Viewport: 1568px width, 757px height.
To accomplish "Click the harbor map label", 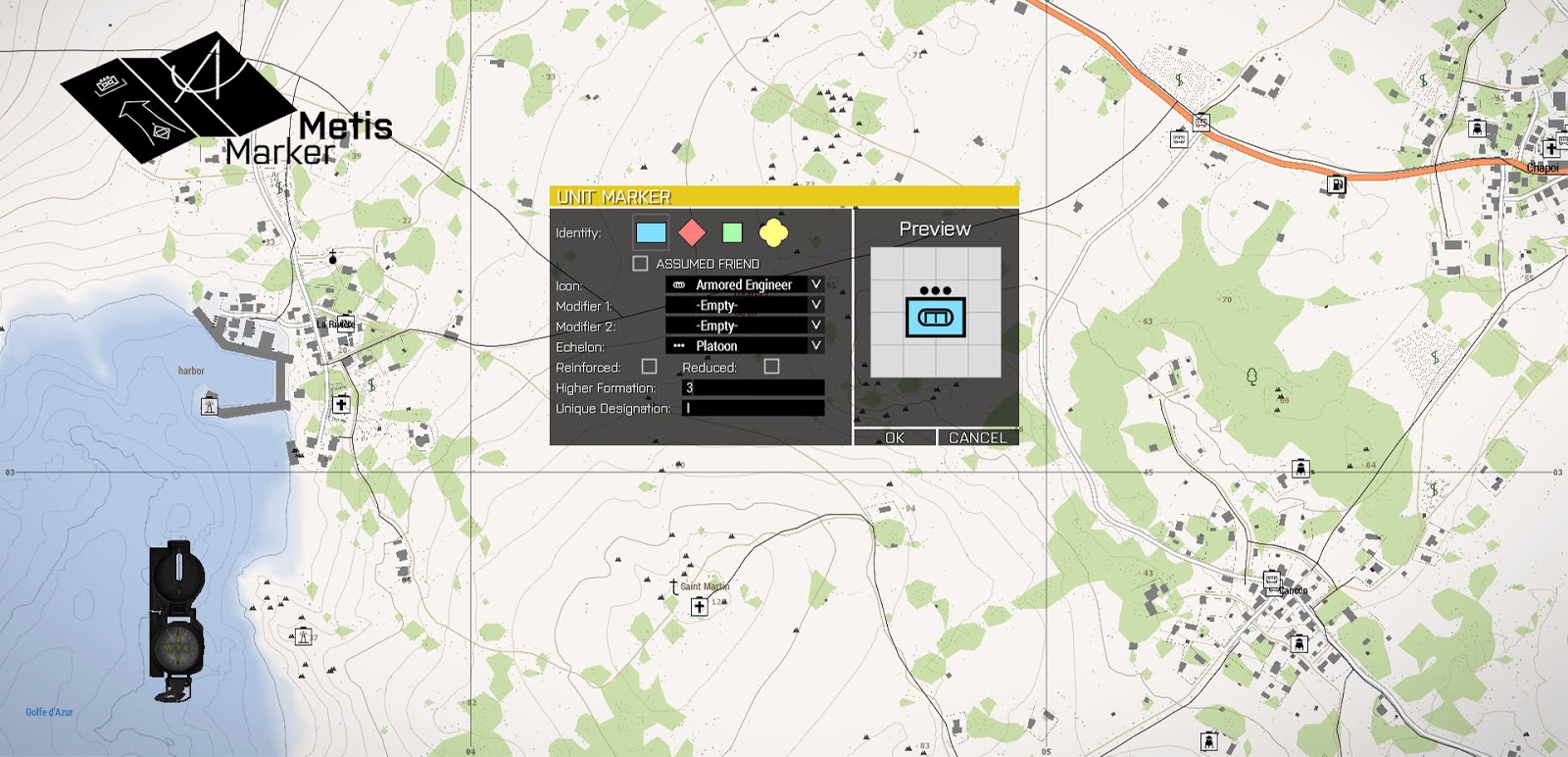I will [191, 371].
